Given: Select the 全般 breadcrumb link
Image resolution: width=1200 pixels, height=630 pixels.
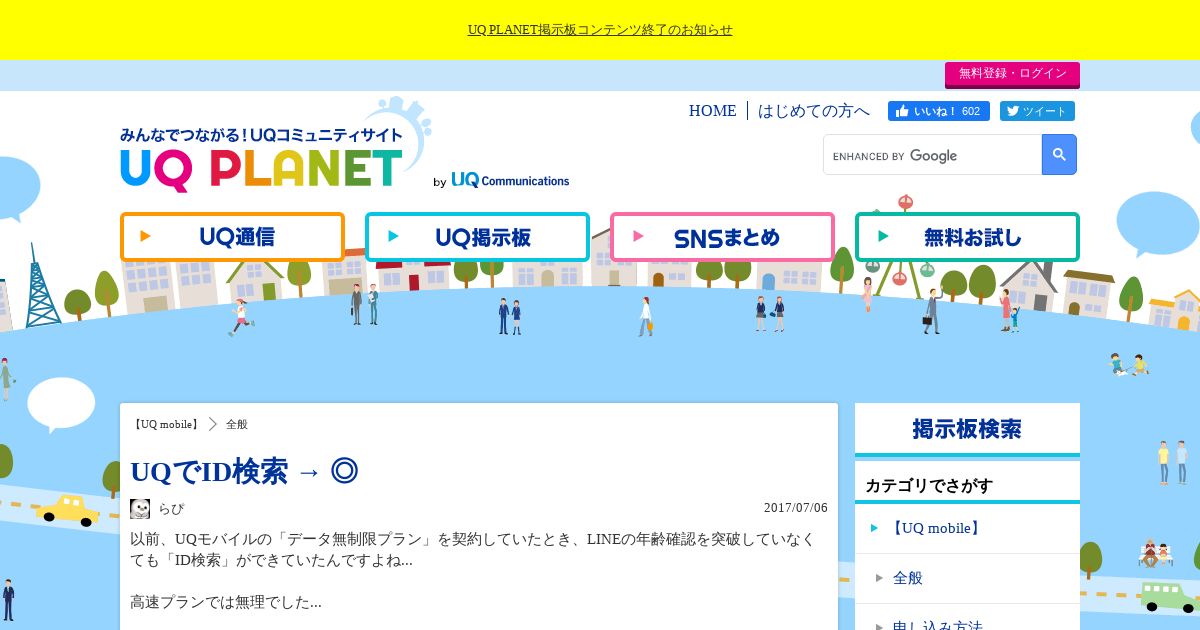Looking at the screenshot, I should coord(237,424).
